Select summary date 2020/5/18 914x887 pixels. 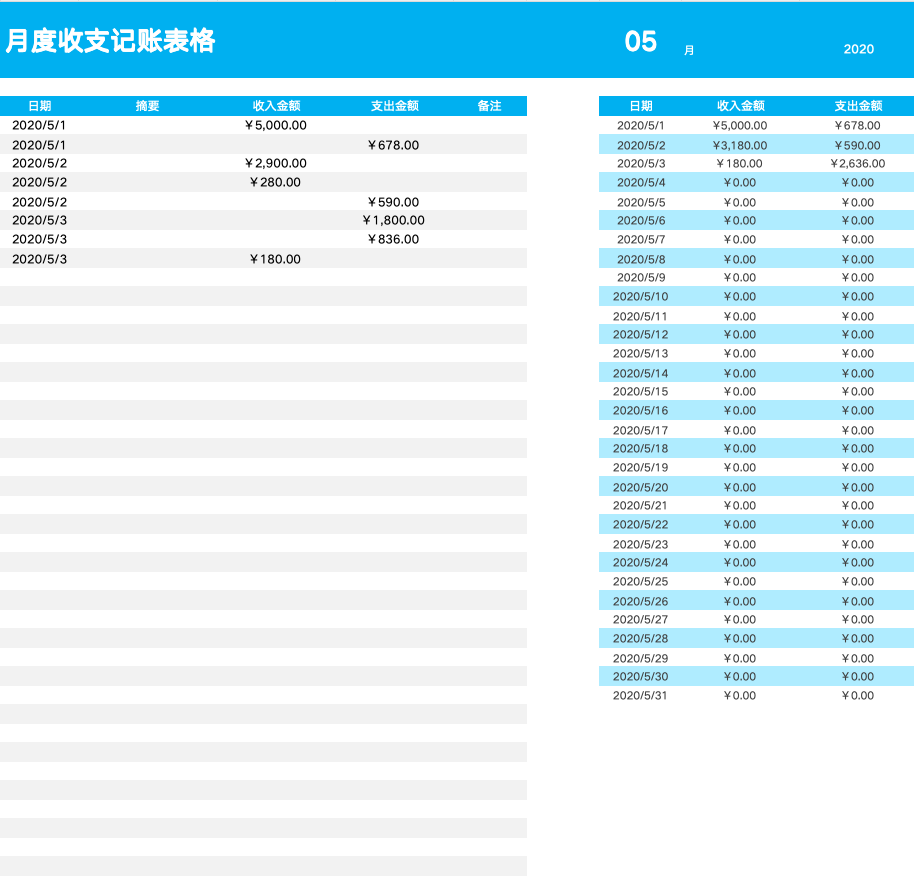[x=641, y=449]
